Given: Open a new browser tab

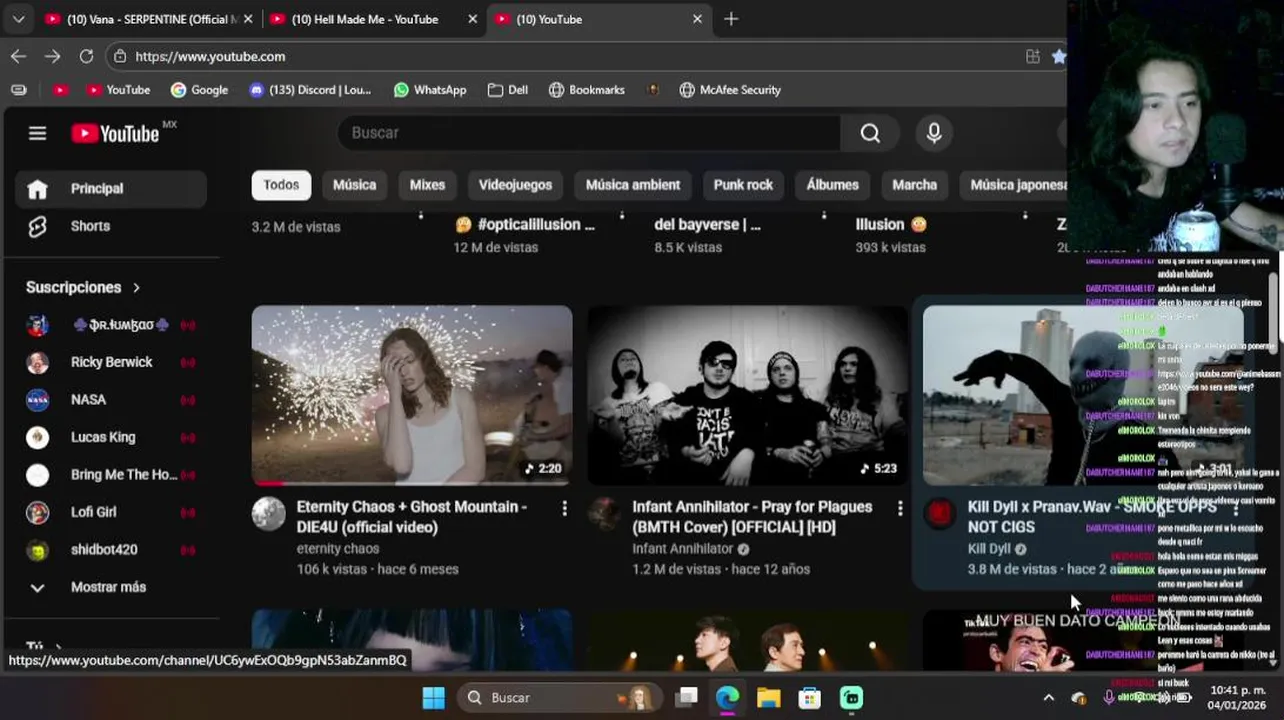Looking at the screenshot, I should tap(731, 19).
